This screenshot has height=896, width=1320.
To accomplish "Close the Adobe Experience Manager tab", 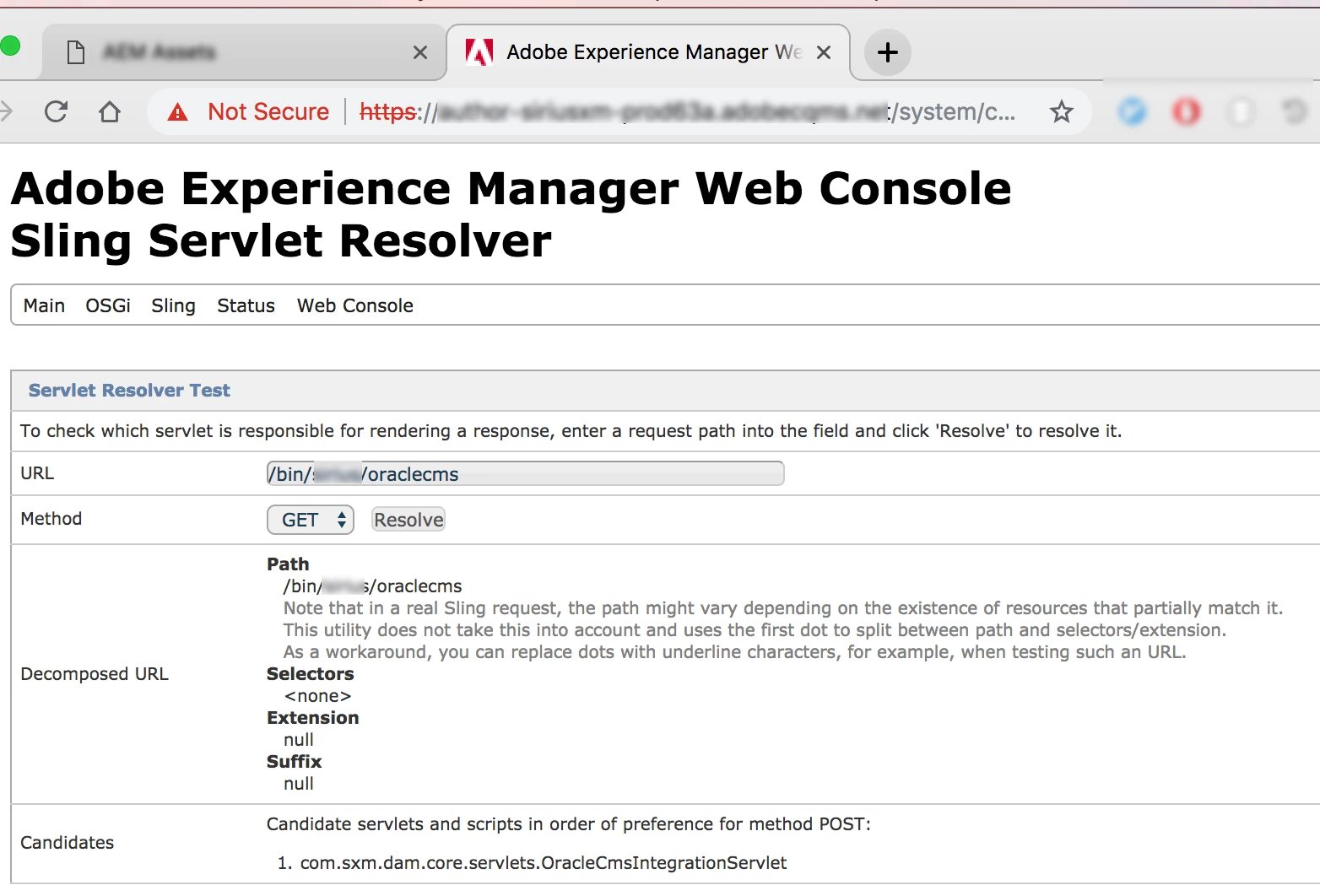I will (x=824, y=52).
